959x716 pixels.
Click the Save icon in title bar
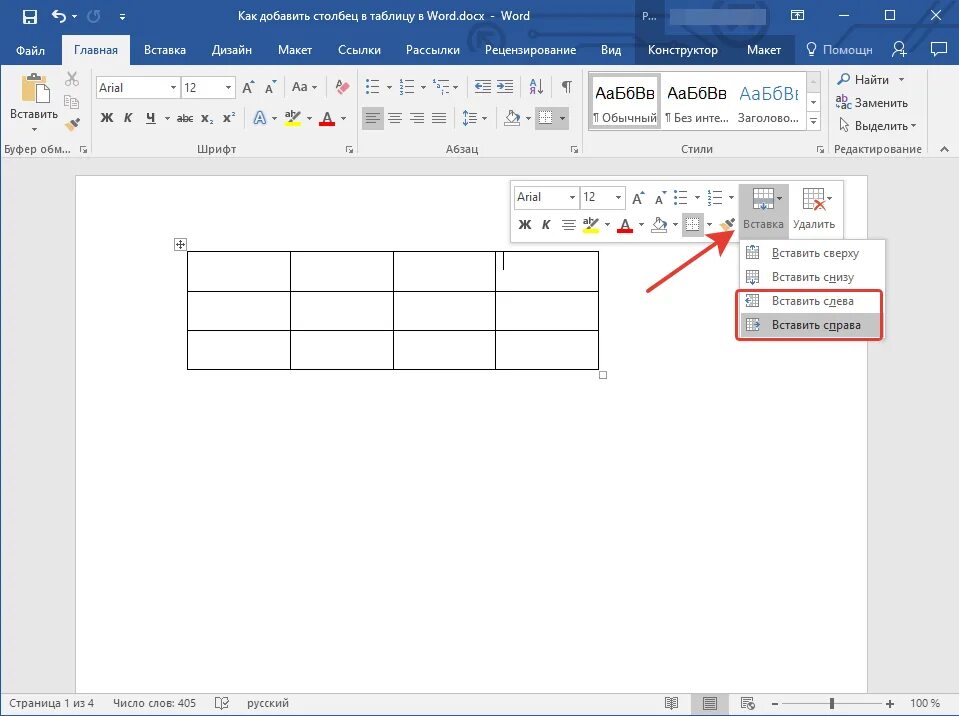pyautogui.click(x=29, y=17)
